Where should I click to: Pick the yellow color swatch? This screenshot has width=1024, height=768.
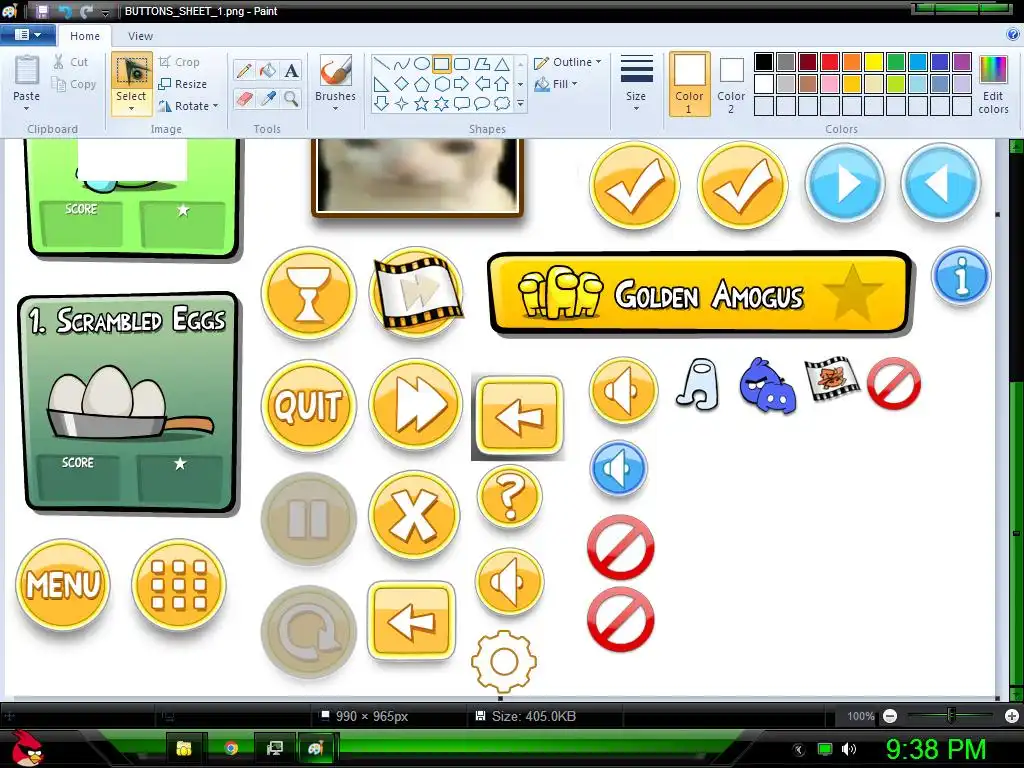click(x=874, y=62)
